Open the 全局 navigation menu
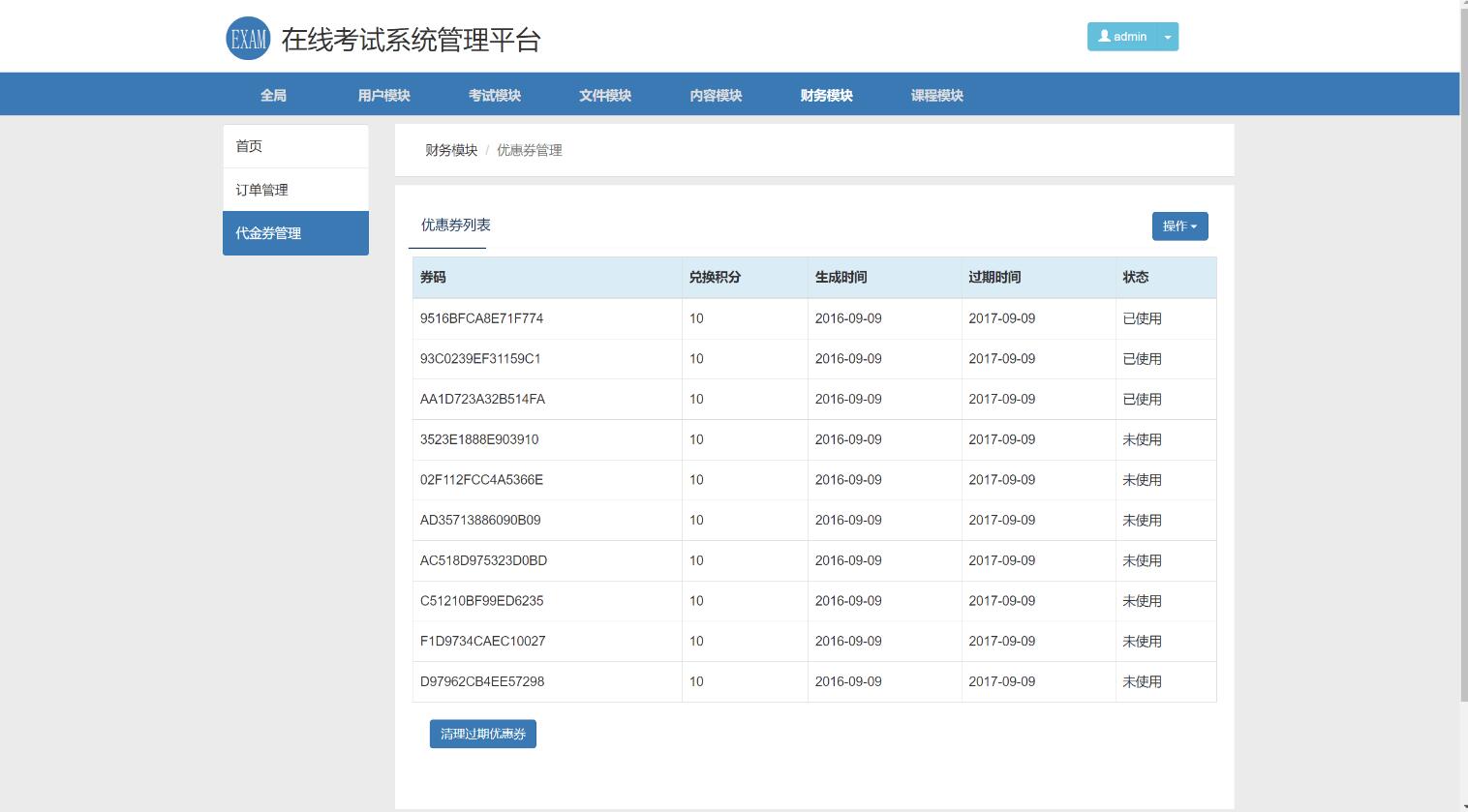The height and width of the screenshot is (812, 1468). pyautogui.click(x=273, y=95)
